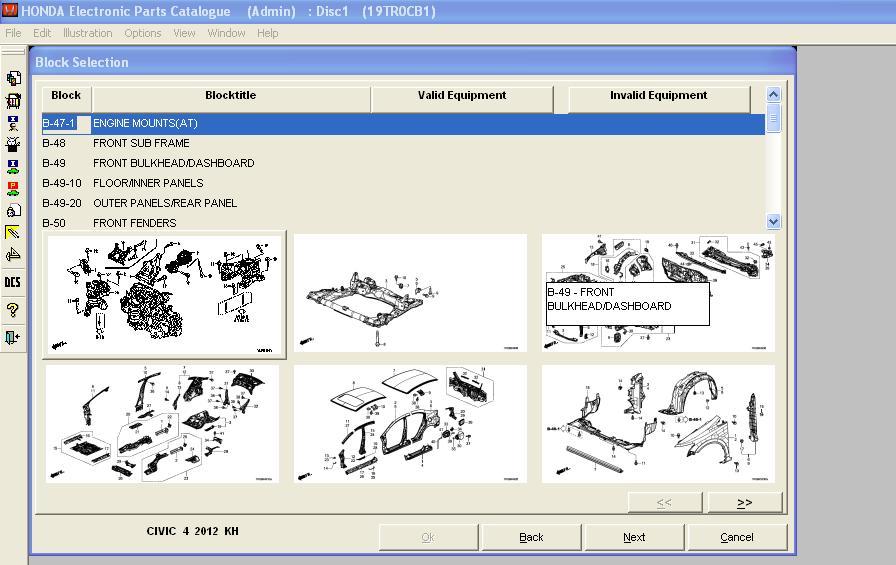Image resolution: width=896 pixels, height=565 pixels.
Task: Open the Help menu
Action: tap(267, 33)
